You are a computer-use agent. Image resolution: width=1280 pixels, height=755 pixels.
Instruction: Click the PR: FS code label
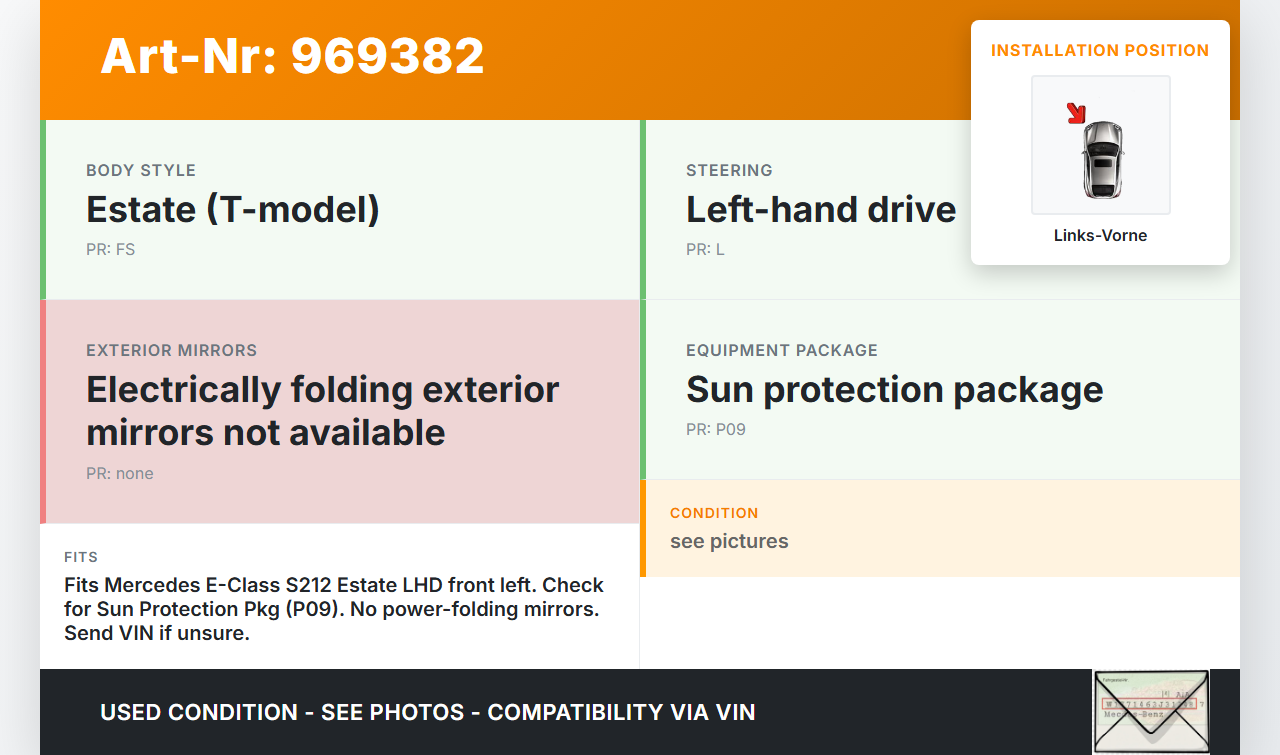click(110, 250)
